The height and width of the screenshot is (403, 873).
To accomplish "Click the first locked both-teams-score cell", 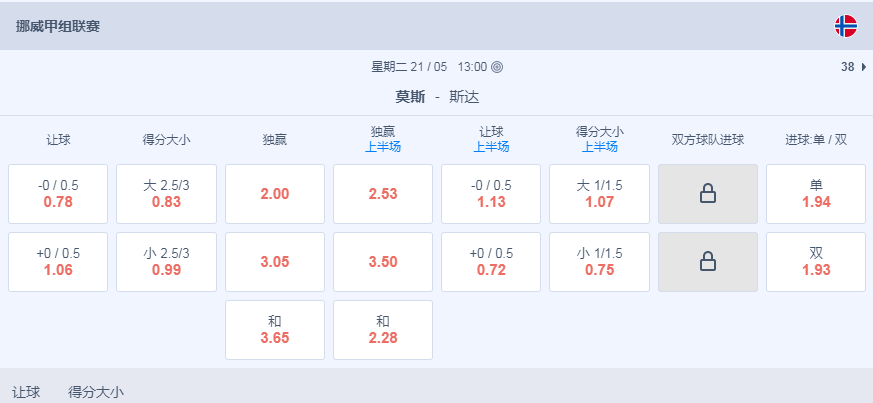I will click(x=708, y=194).
